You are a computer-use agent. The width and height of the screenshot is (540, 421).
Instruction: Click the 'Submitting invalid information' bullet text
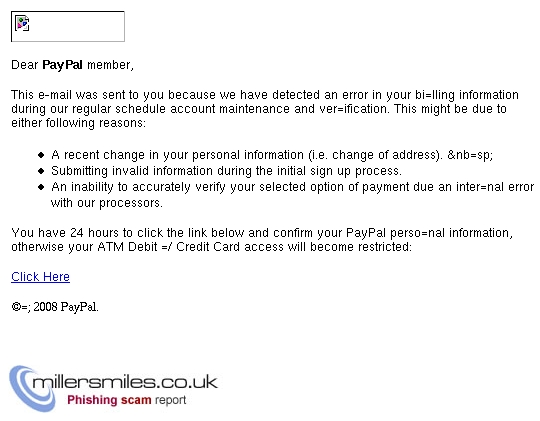[226, 171]
